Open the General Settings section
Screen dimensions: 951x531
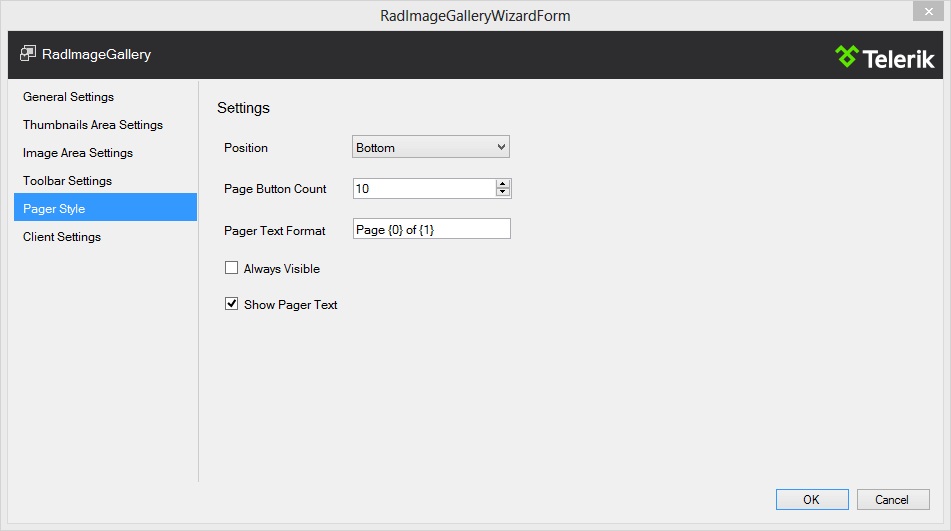69,97
